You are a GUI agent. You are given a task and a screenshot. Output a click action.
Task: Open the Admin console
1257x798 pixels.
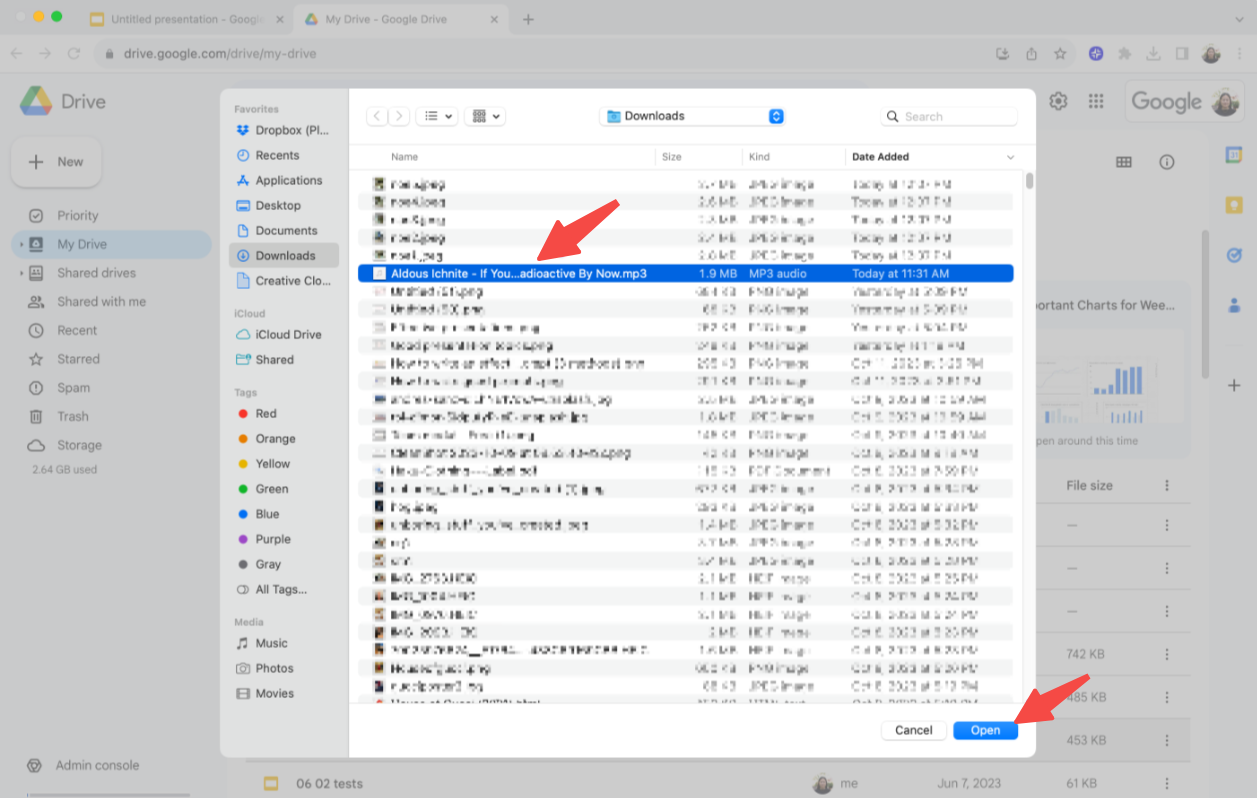(x=97, y=765)
